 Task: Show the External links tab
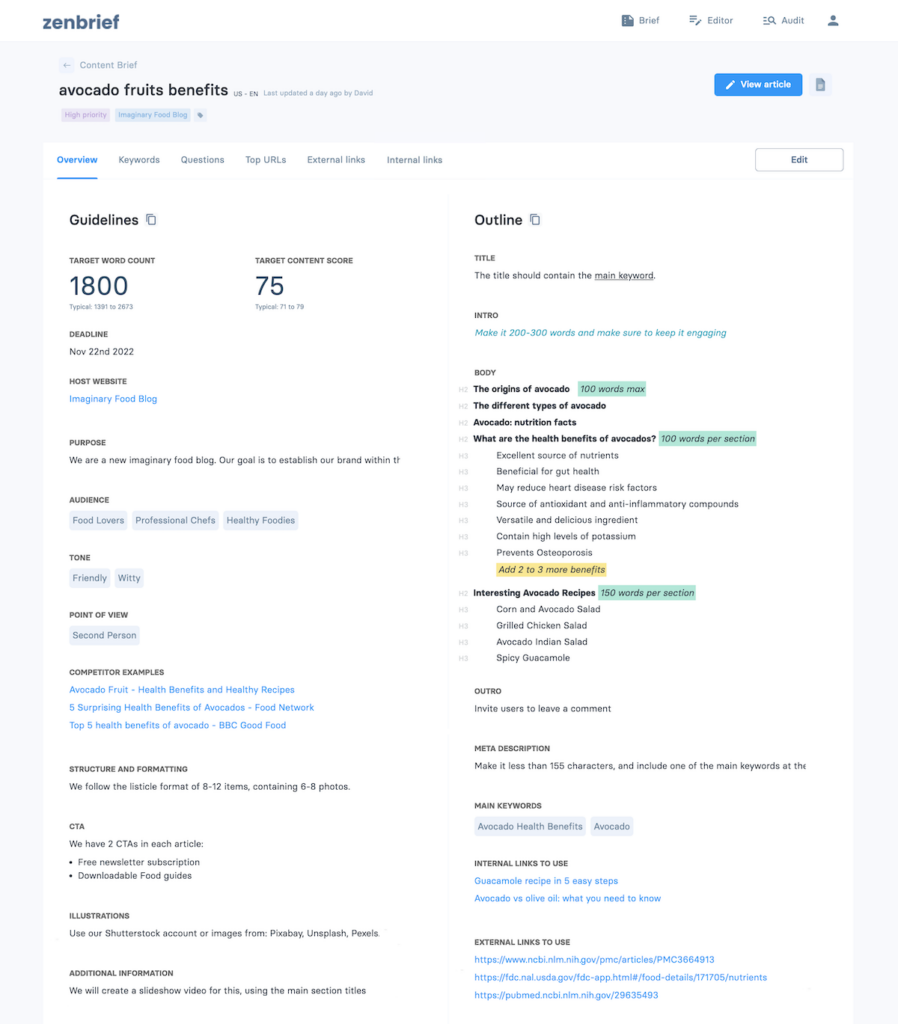pyautogui.click(x=336, y=160)
